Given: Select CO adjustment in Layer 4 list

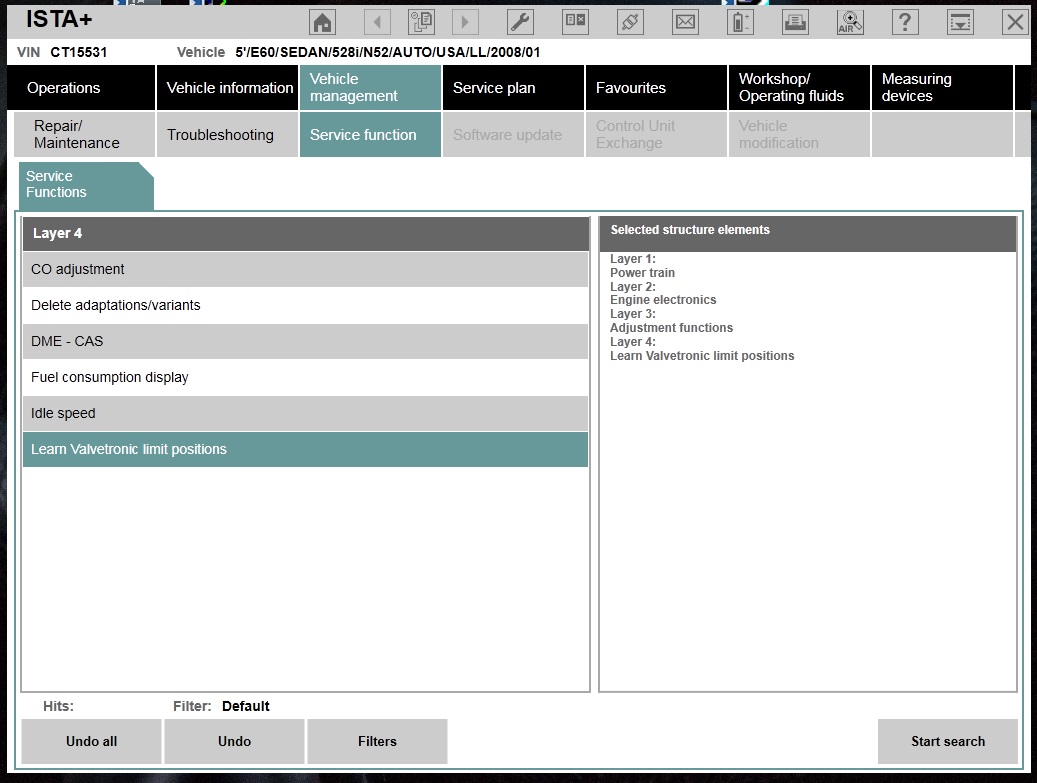Looking at the screenshot, I should tap(305, 269).
